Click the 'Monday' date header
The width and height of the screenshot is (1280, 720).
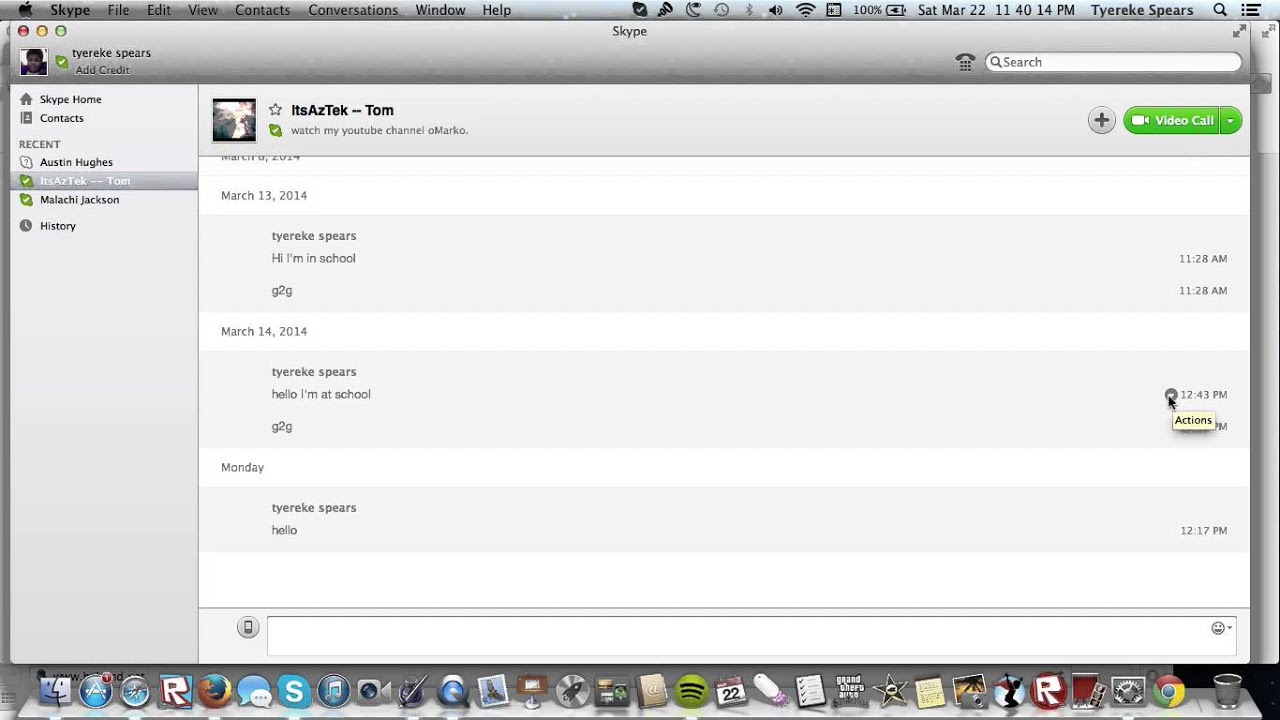[242, 467]
